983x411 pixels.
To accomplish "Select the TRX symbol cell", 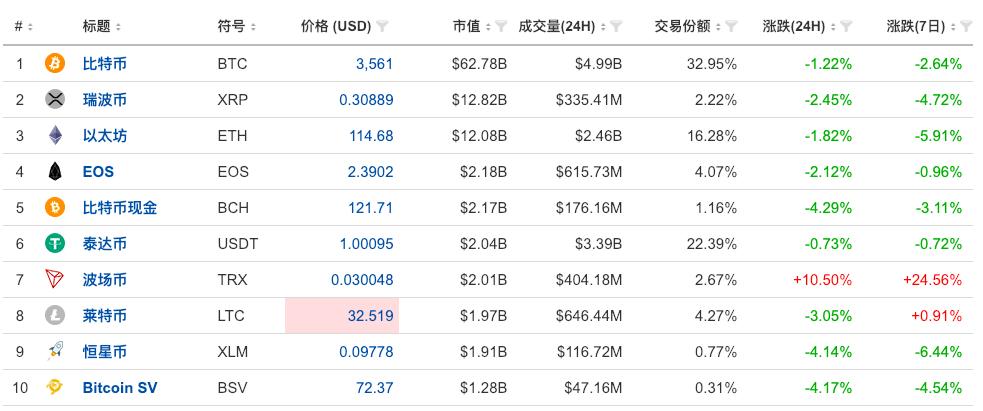I will [x=233, y=279].
